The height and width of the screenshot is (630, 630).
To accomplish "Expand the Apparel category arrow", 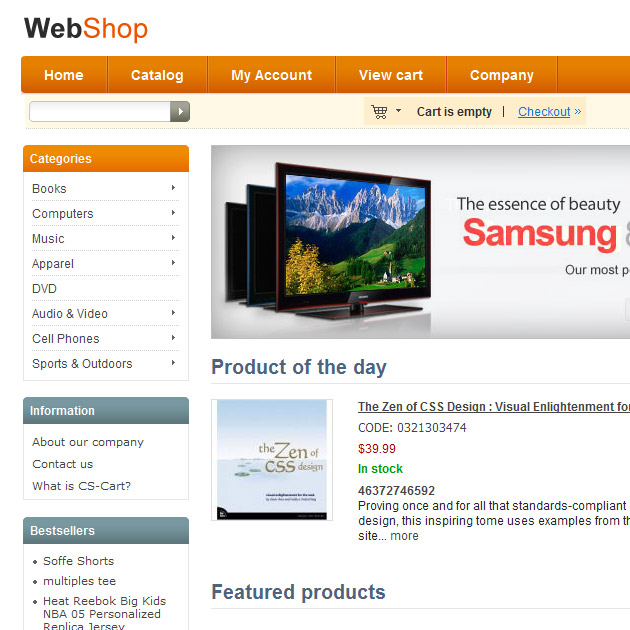I will tap(173, 263).
